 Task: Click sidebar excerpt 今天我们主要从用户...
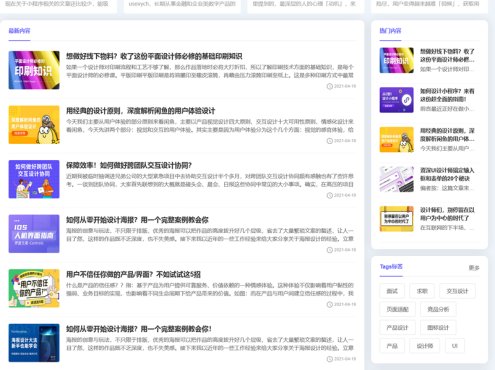446,148
